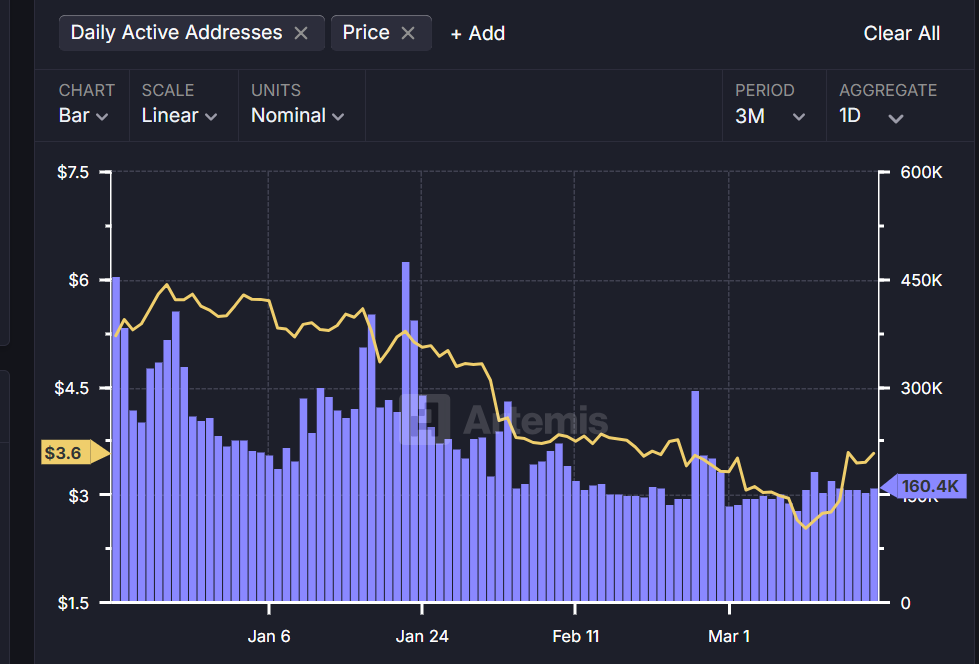Image resolution: width=979 pixels, height=664 pixels.
Task: Click the tallest bar near Jan 24
Action: pos(406,430)
